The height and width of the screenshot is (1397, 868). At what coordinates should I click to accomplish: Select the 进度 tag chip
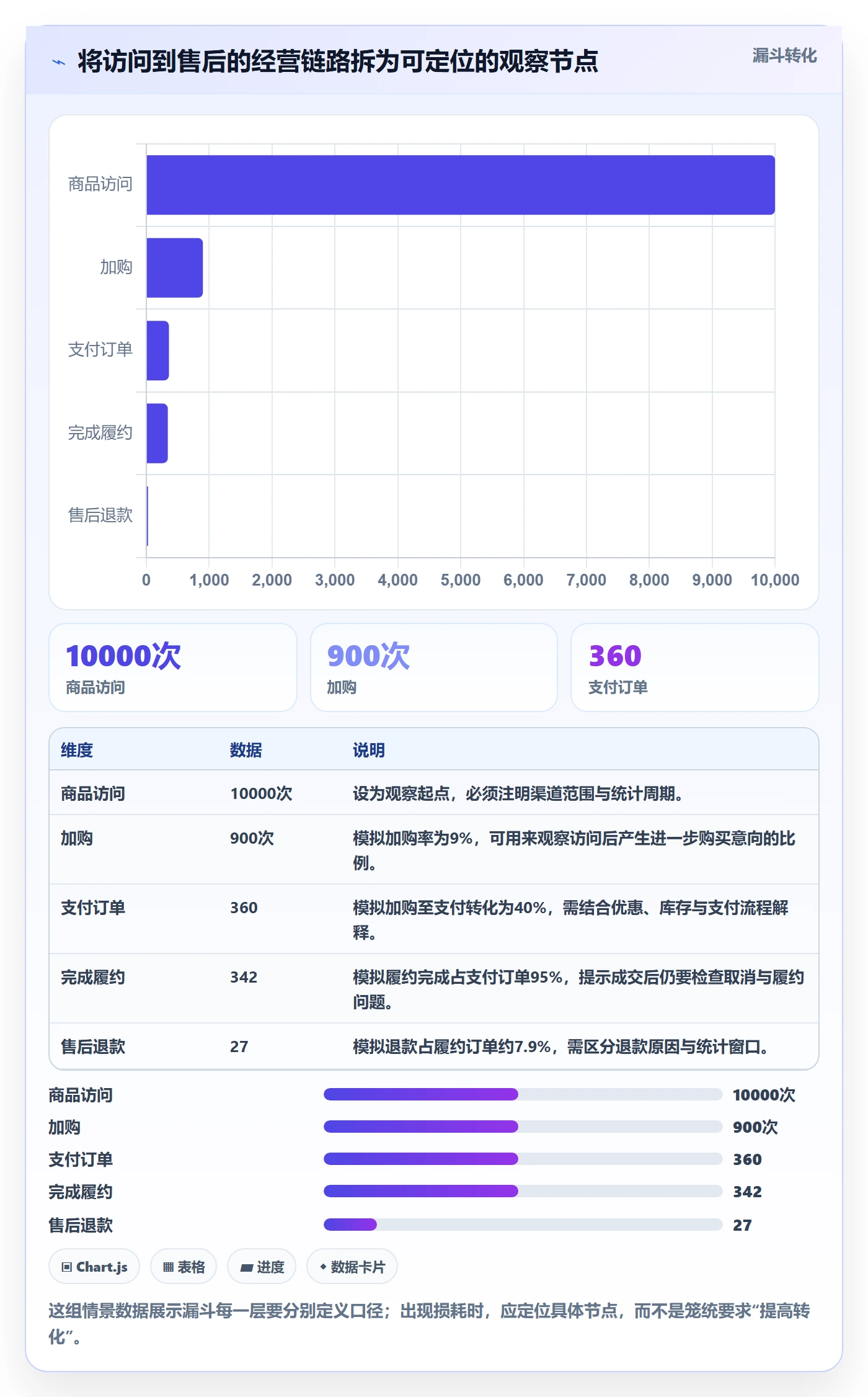tap(262, 1267)
